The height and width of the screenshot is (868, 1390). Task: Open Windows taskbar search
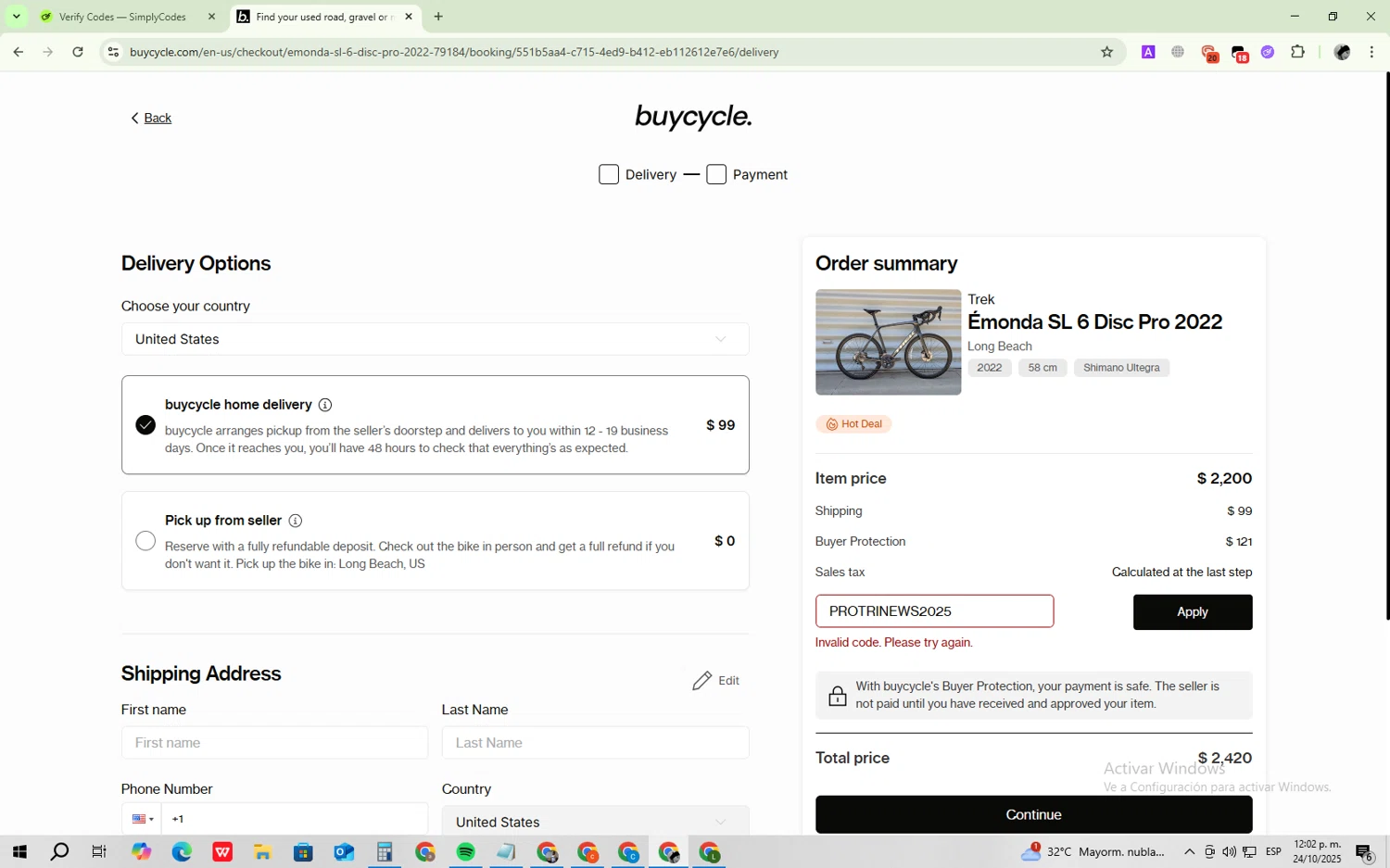59,852
